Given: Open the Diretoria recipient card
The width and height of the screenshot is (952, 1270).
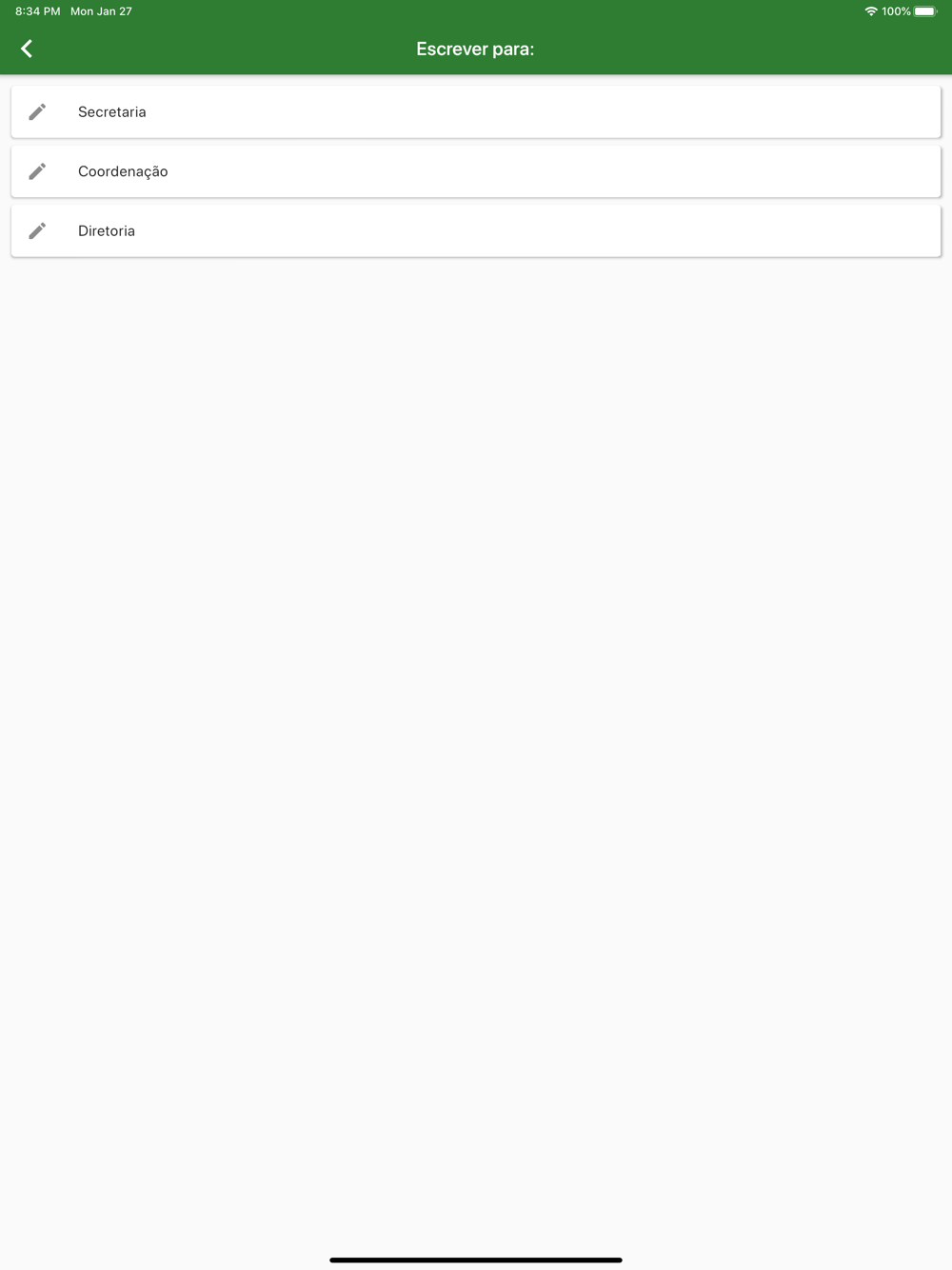Looking at the screenshot, I should [x=476, y=230].
